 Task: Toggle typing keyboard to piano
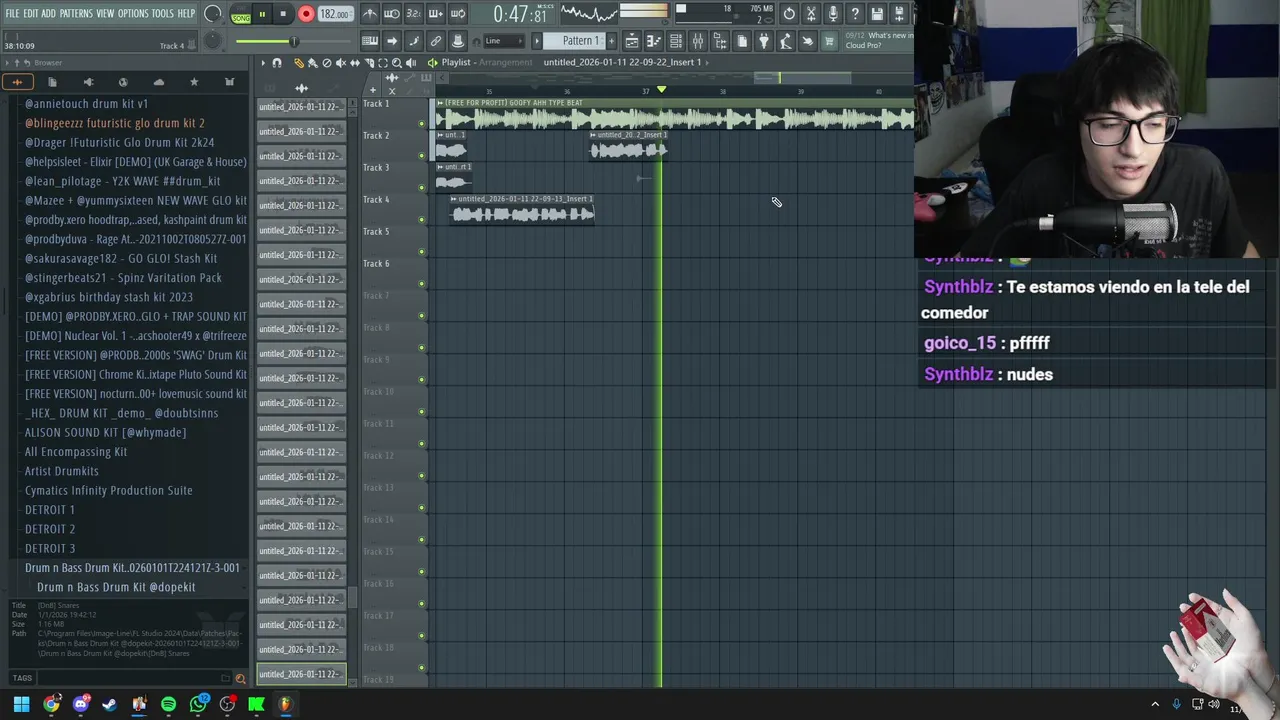(x=370, y=41)
